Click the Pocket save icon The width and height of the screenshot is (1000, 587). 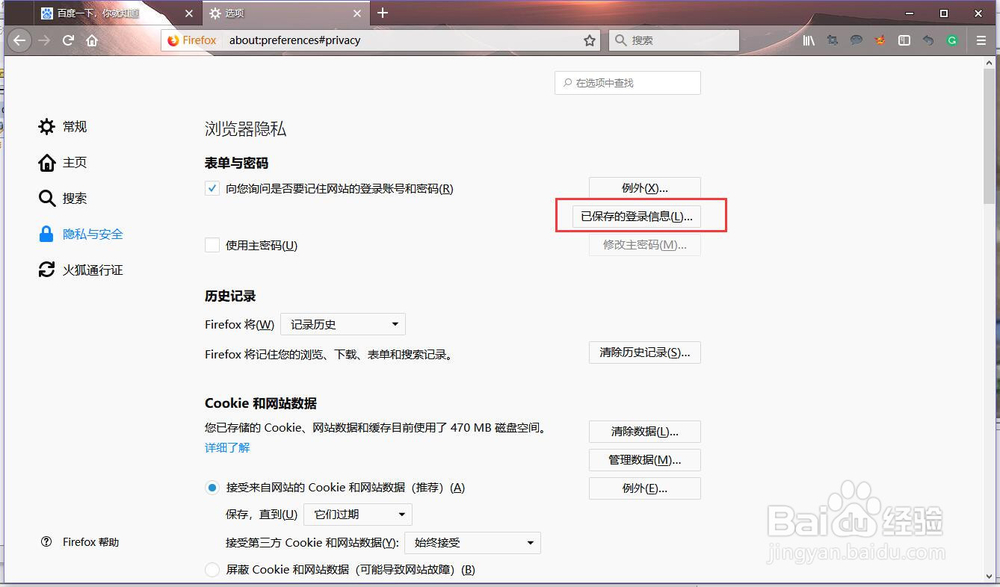(855, 40)
